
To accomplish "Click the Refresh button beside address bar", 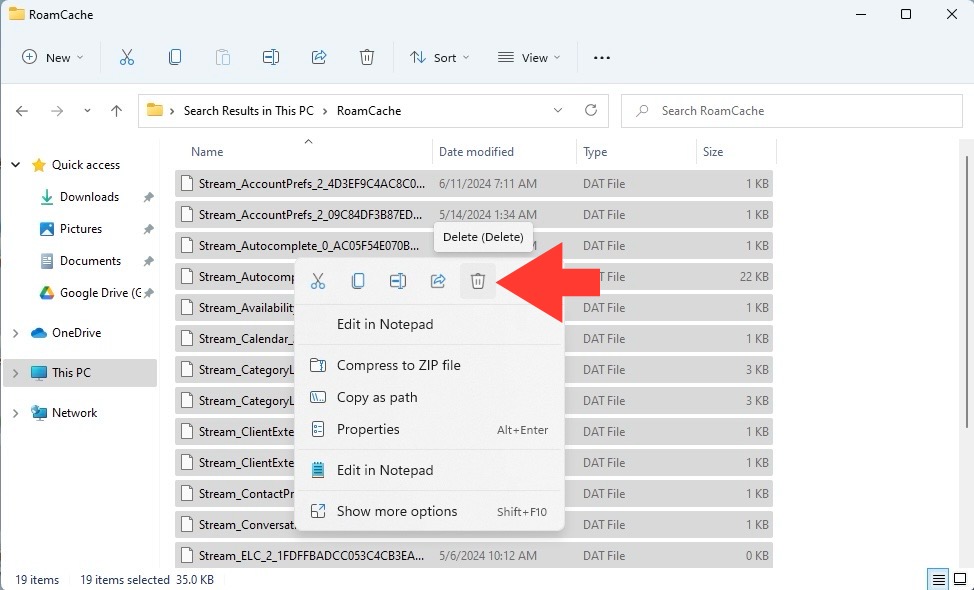I will [x=591, y=111].
